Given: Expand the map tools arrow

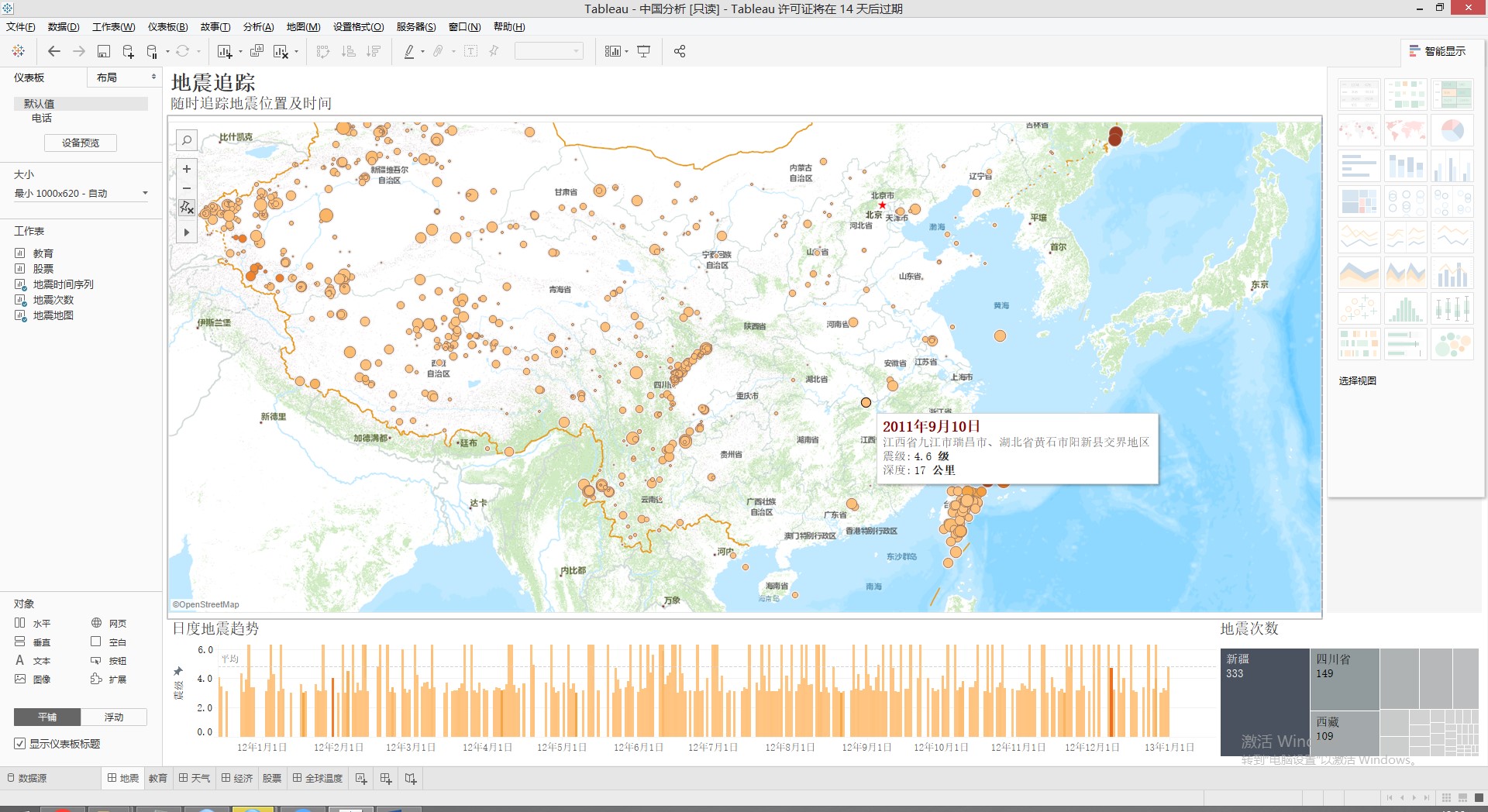Looking at the screenshot, I should click(187, 232).
